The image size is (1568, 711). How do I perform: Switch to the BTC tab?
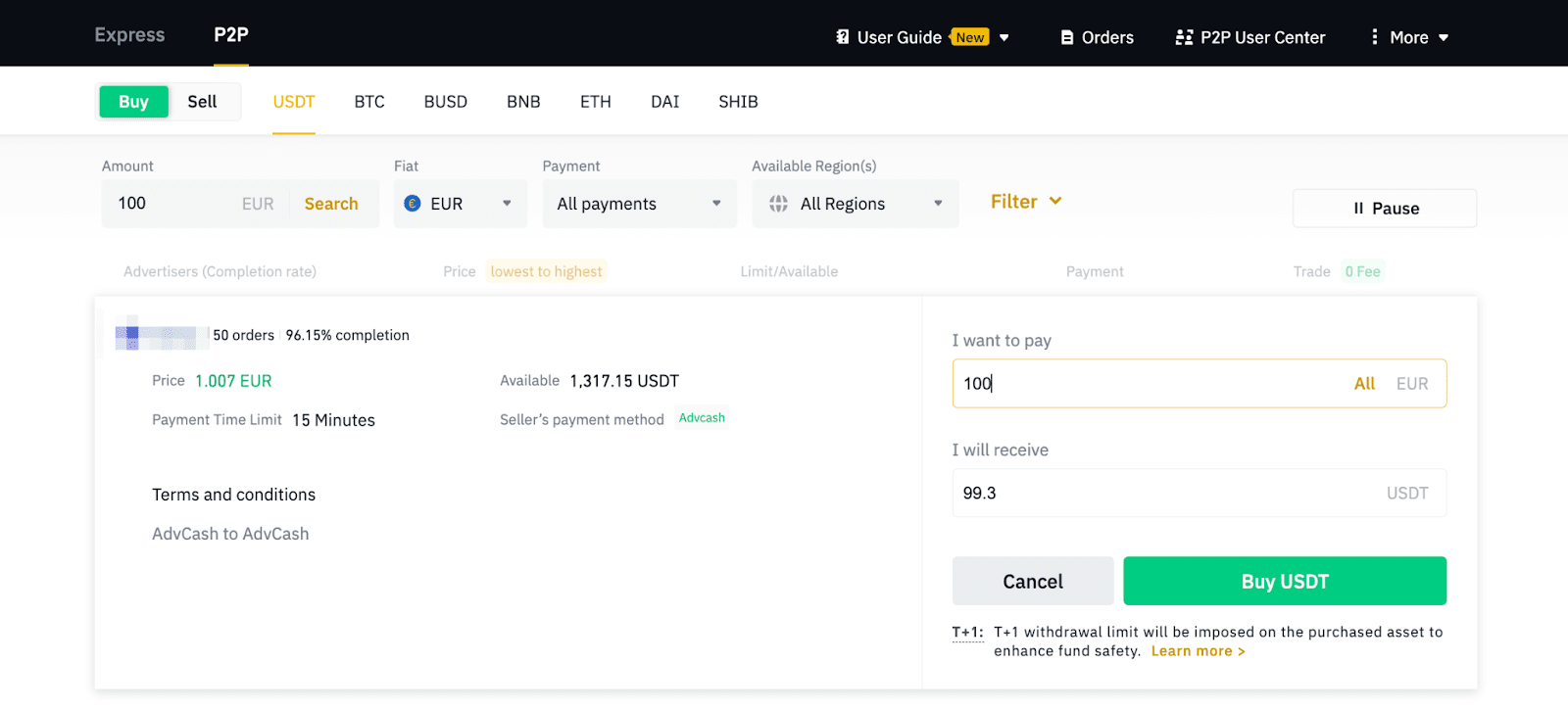coord(369,102)
